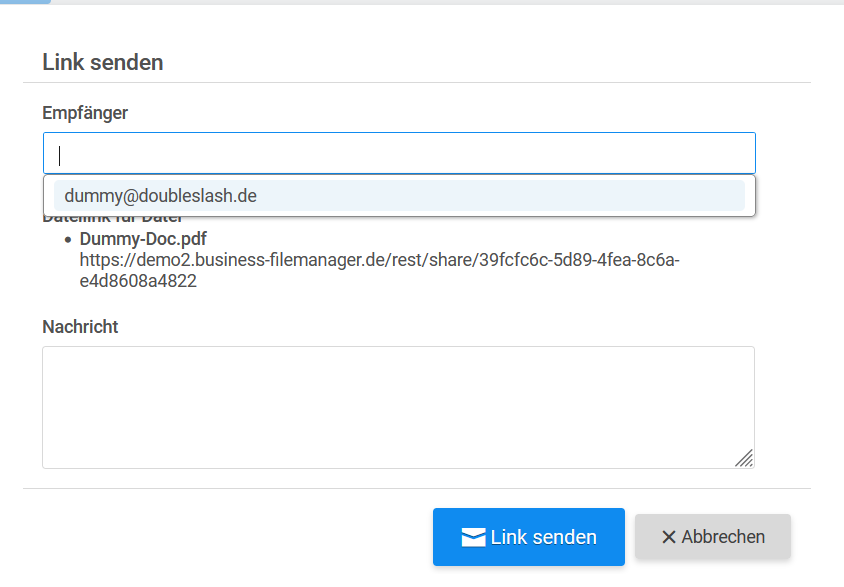Click the second line of the share link
844x587 pixels.
tap(138, 281)
